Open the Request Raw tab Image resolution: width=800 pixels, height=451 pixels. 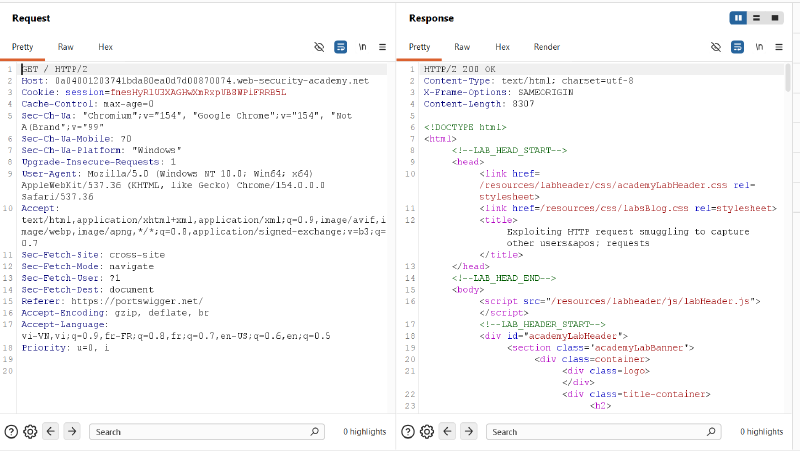[x=65, y=47]
